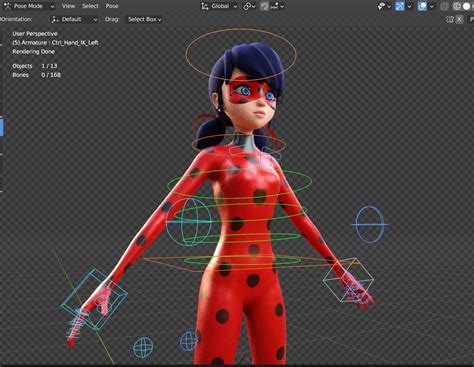Select the teal wire sphere near floor

pyautogui.click(x=143, y=347)
